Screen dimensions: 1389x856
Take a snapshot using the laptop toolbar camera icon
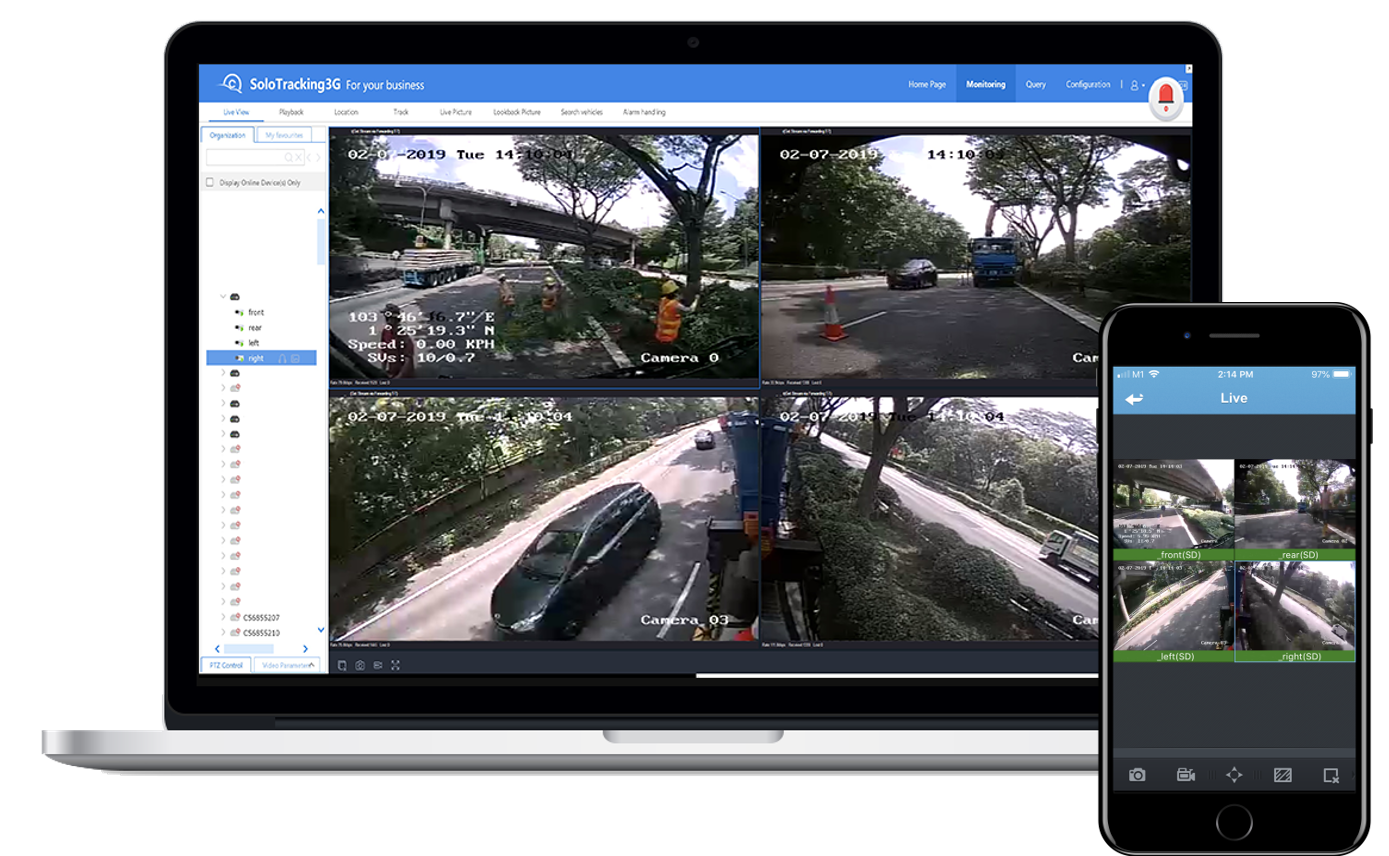click(x=360, y=665)
